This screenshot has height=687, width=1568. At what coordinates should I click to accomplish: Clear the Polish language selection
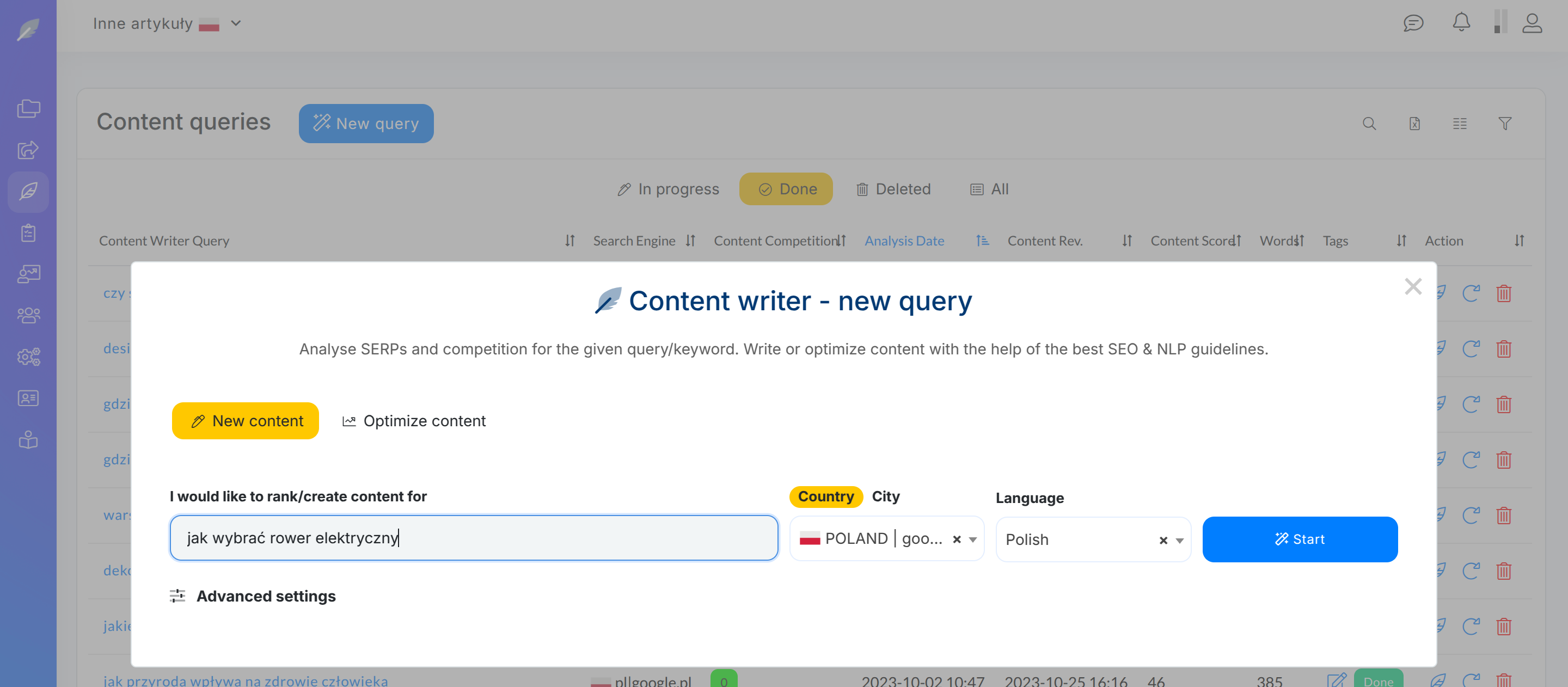(1163, 541)
